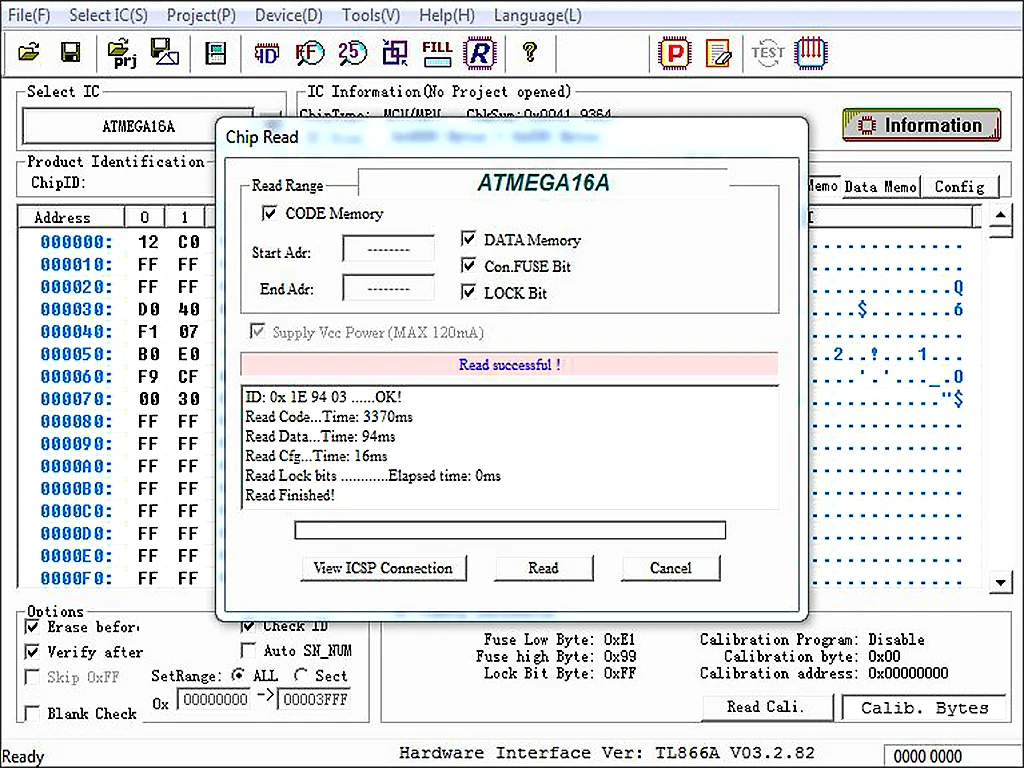Viewport: 1024px width, 768px height.
Task: Click the Ready status bar text
Action: click(x=24, y=756)
